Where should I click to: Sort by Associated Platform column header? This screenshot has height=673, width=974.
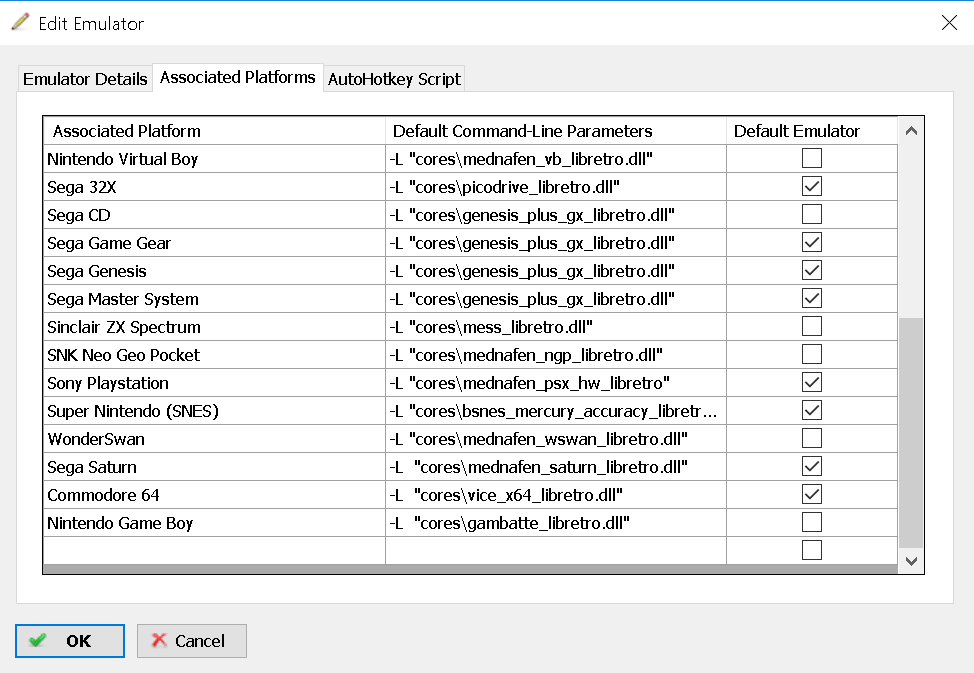click(x=214, y=131)
